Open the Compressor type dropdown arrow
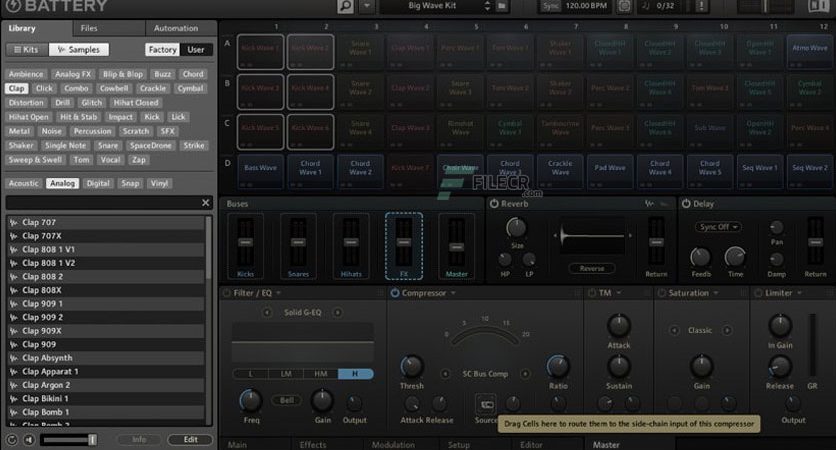This screenshot has height=450, width=836. pyautogui.click(x=453, y=293)
